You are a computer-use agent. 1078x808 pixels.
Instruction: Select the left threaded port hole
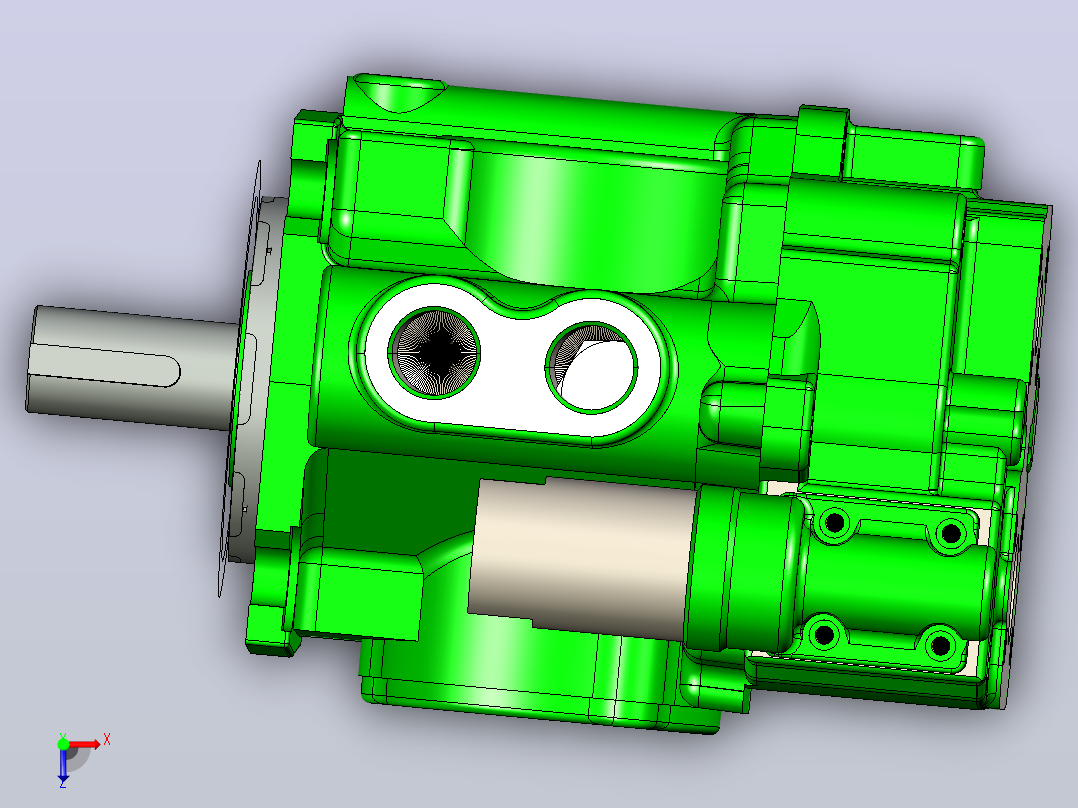click(434, 353)
